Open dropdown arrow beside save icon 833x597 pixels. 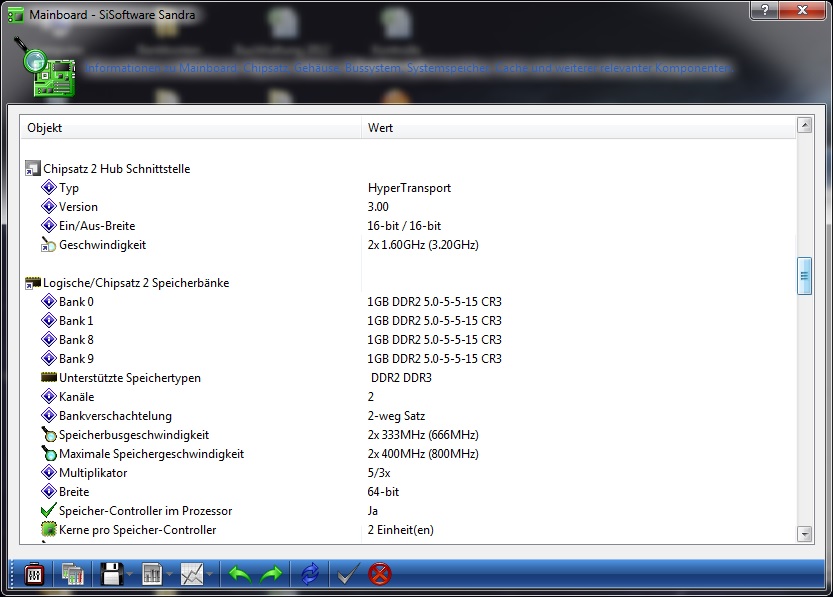point(129,574)
